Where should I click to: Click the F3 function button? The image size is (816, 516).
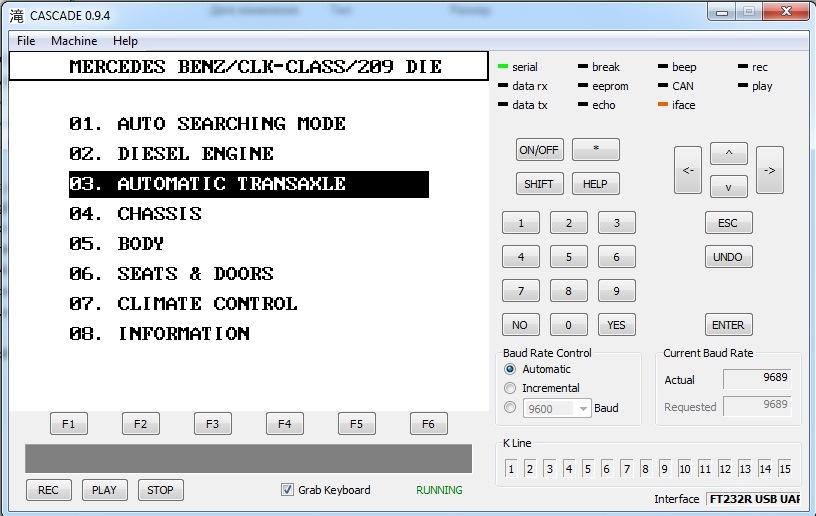coord(212,424)
